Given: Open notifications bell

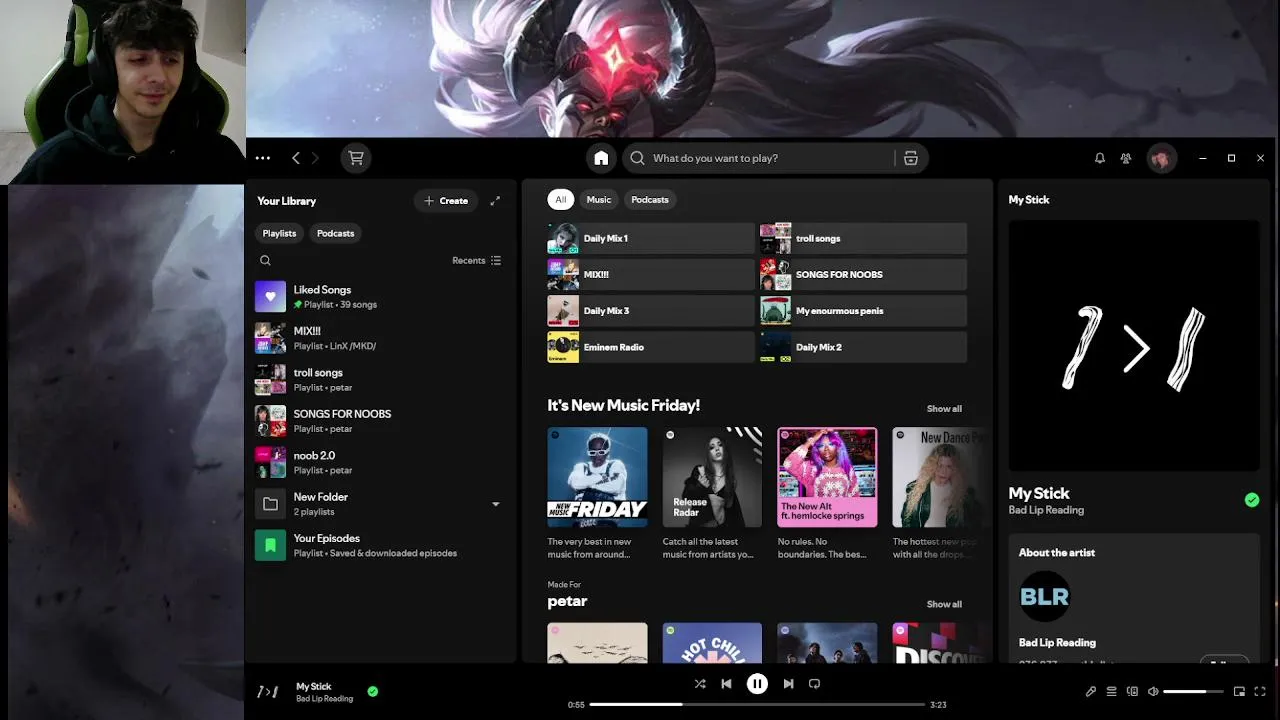Looking at the screenshot, I should tap(1100, 158).
